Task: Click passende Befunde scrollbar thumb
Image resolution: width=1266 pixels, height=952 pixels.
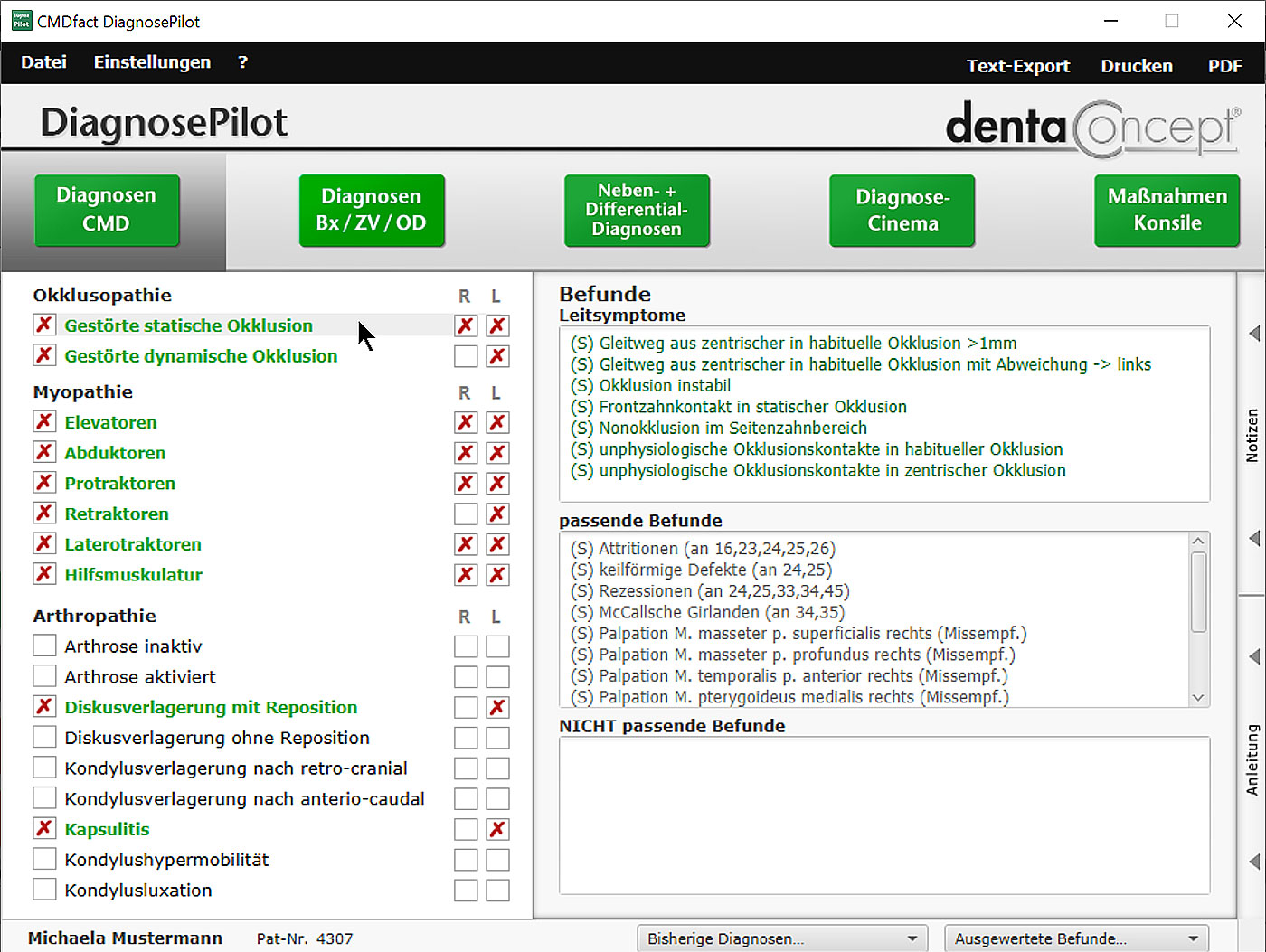Action: (x=1198, y=592)
